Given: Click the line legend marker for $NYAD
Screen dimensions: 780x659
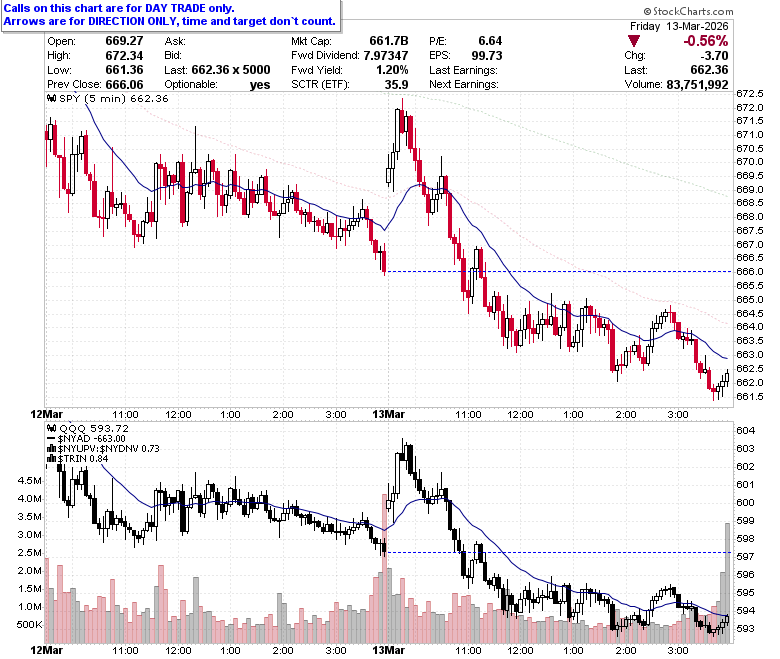Looking at the screenshot, I should pyautogui.click(x=51, y=439).
